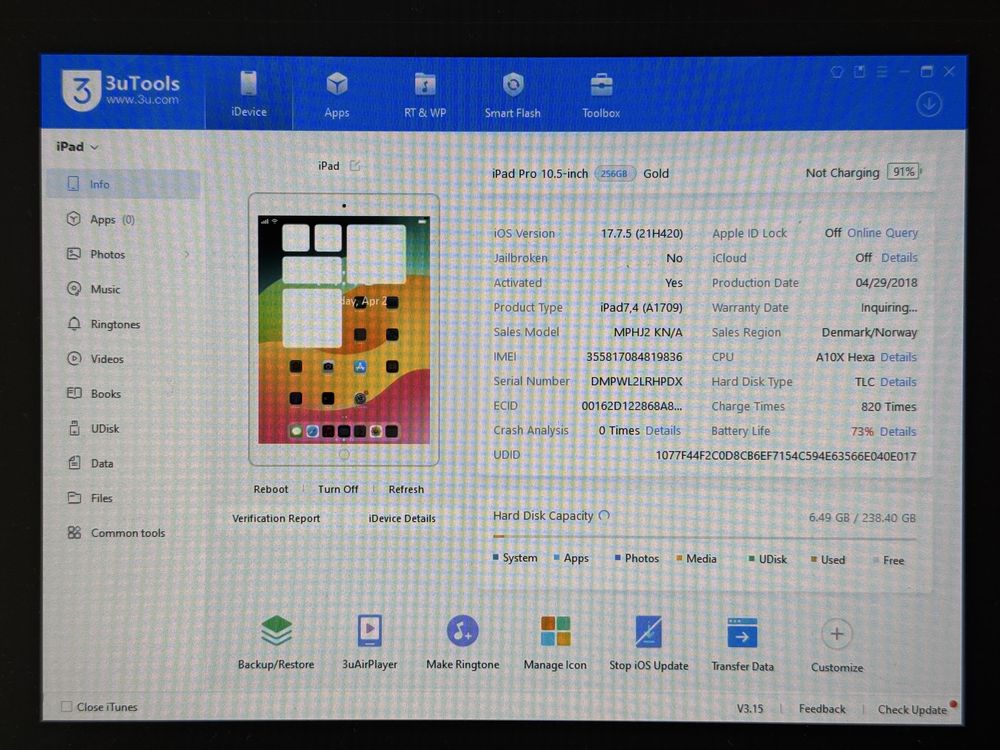The width and height of the screenshot is (1000, 750).
Task: Open the Toolbox tab
Action: tap(601, 95)
